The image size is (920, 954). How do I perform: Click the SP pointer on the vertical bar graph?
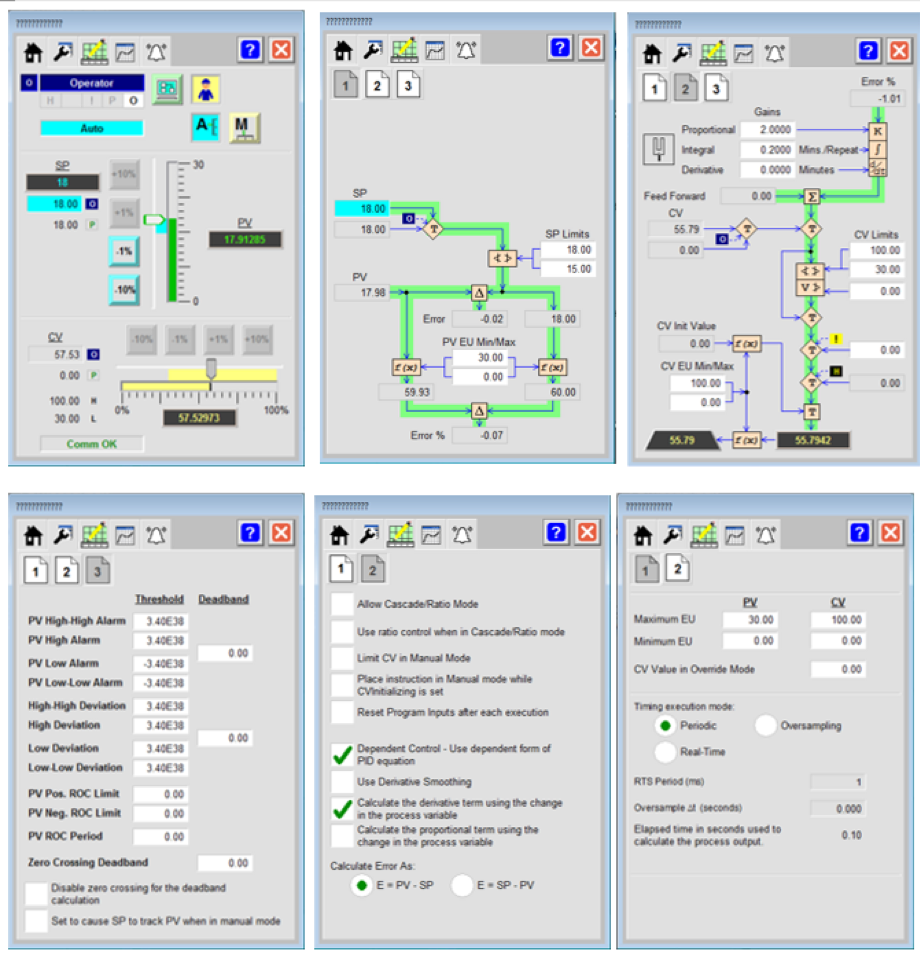(x=154, y=220)
